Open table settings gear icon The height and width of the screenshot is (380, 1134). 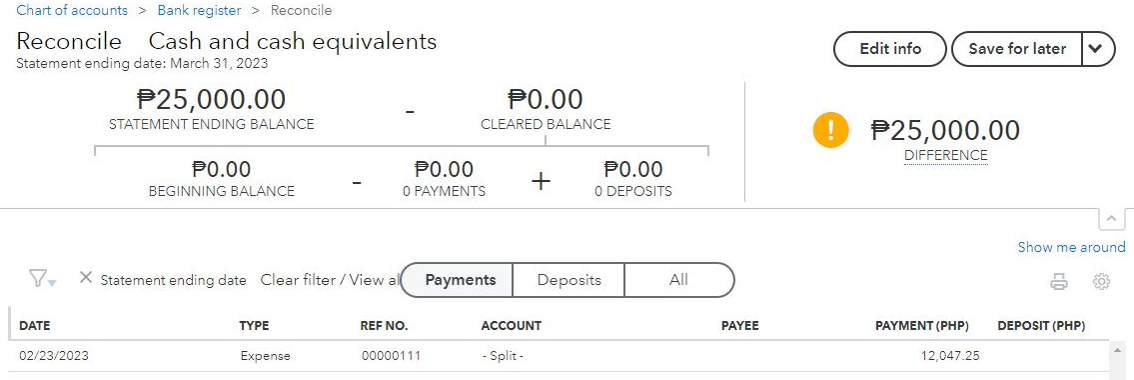tap(1101, 282)
